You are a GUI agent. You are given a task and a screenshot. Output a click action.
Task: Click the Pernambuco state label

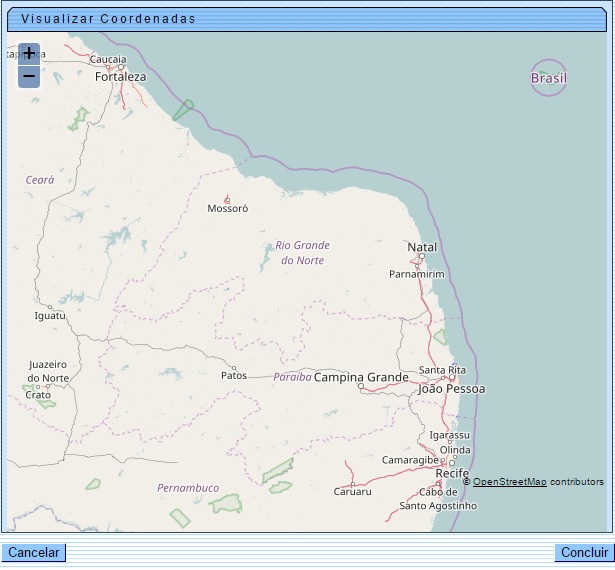(188, 488)
